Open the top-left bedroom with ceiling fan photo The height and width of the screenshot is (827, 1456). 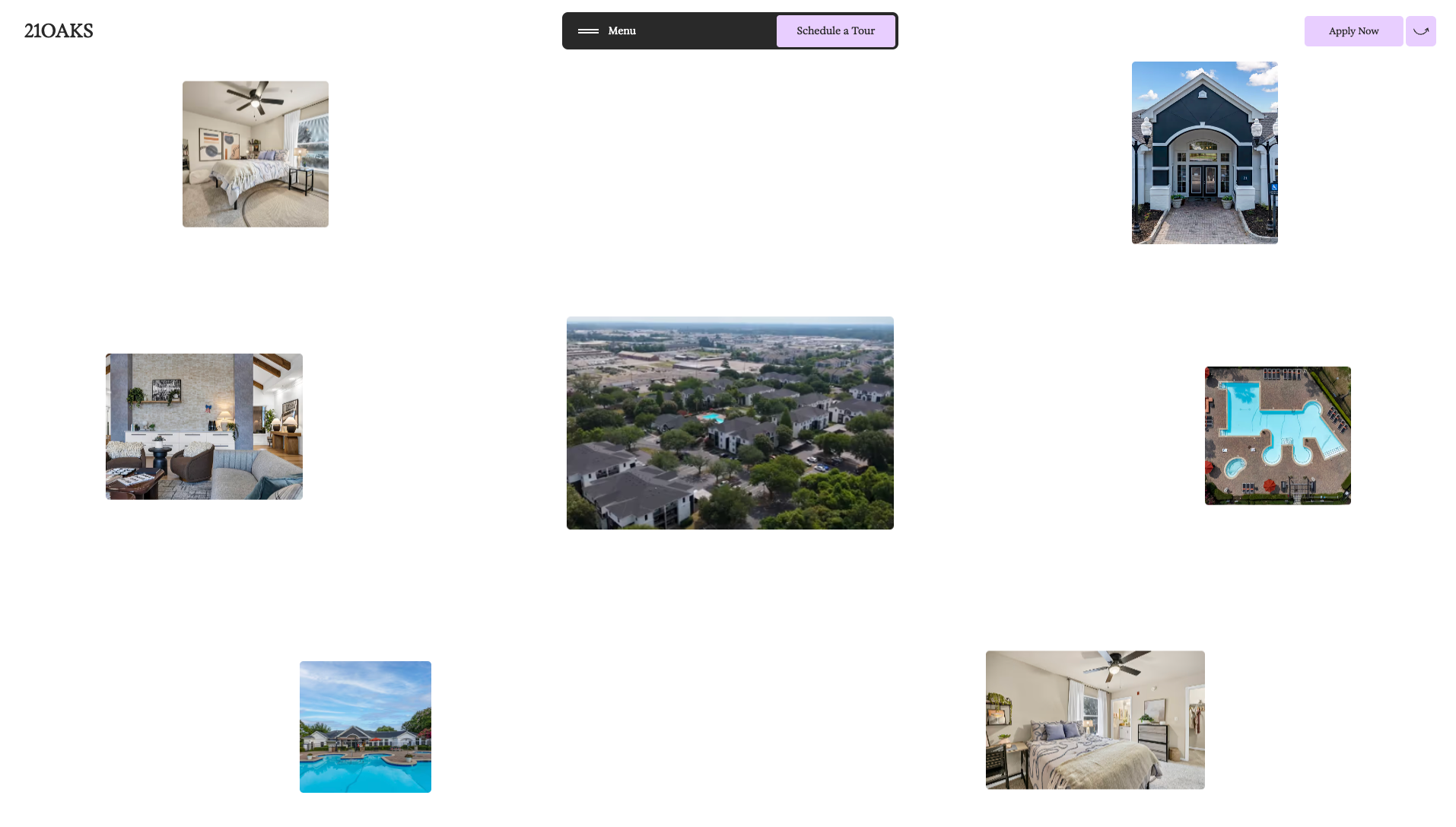click(x=256, y=154)
